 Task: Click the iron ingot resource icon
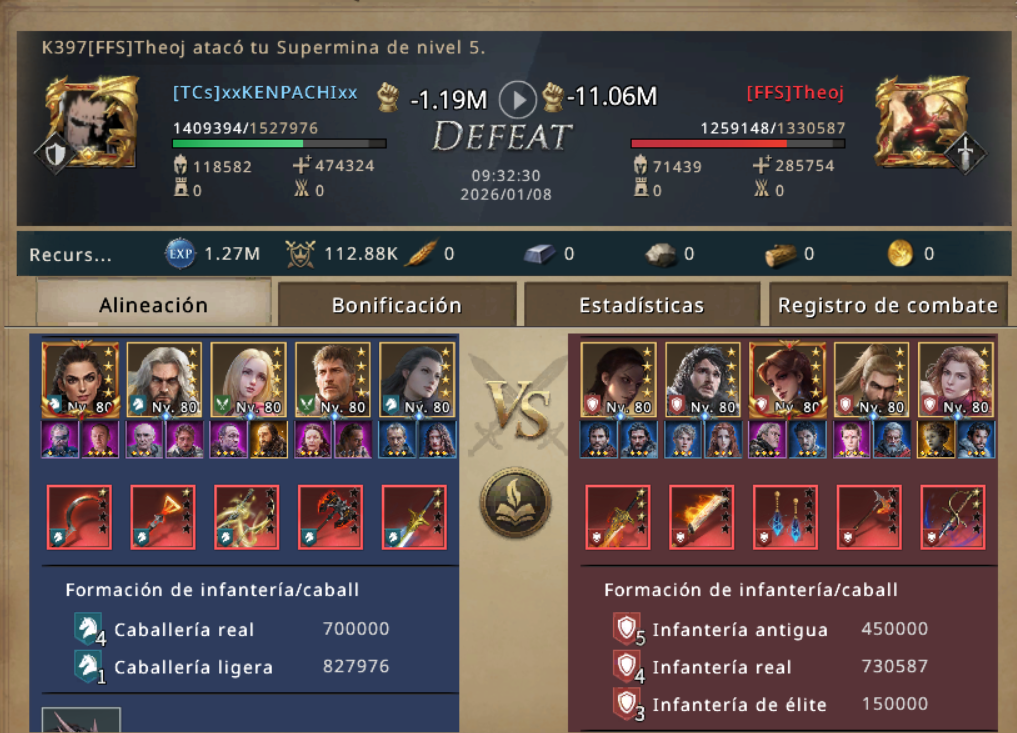(x=540, y=254)
